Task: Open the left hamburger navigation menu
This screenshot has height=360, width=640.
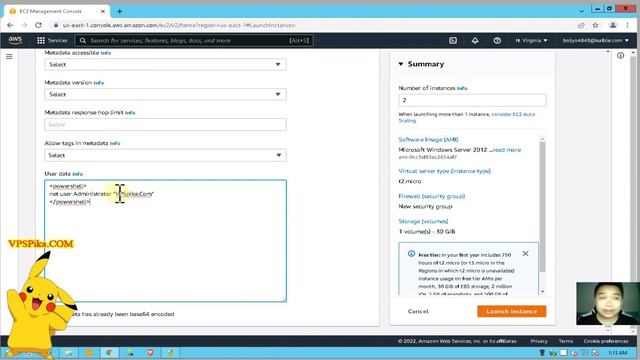Action: (x=9, y=56)
